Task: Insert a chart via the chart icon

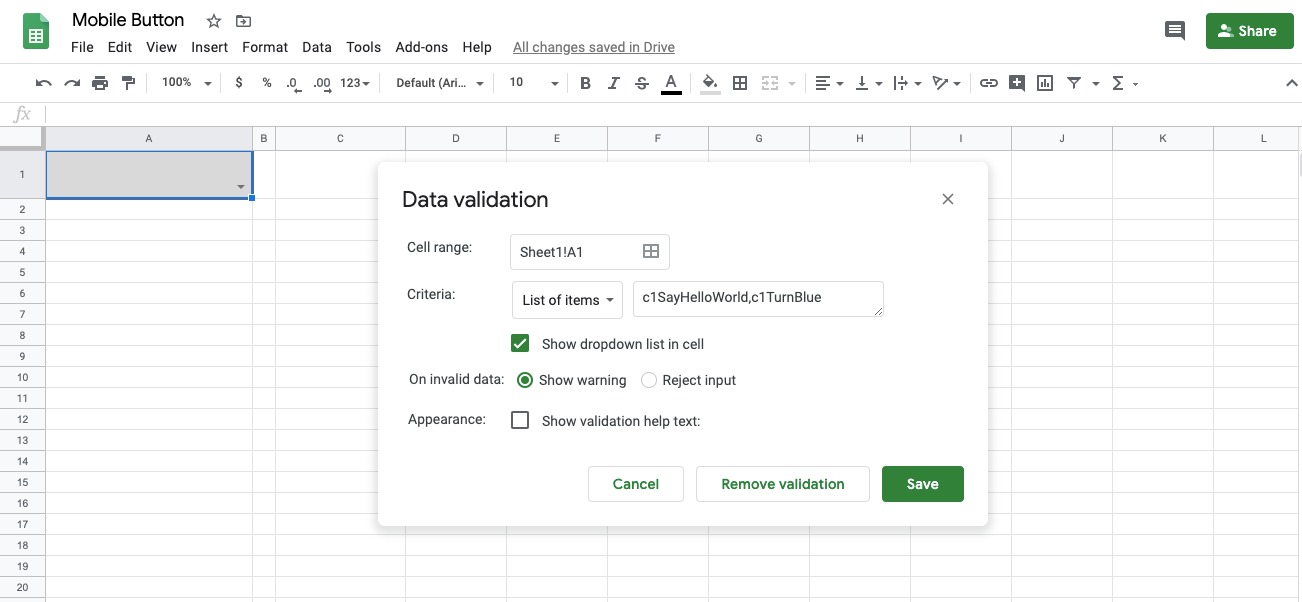Action: click(x=1045, y=83)
